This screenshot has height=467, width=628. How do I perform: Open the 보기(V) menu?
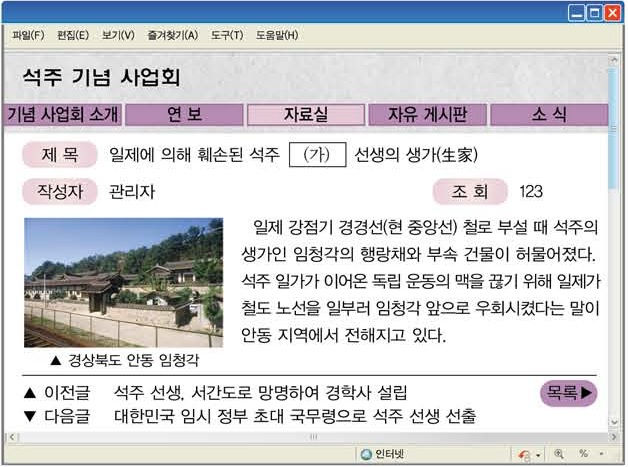pyautogui.click(x=118, y=35)
